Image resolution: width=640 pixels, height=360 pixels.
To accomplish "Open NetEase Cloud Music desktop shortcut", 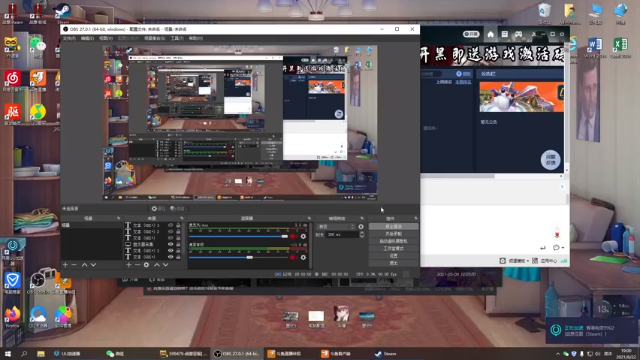I will tap(13, 81).
